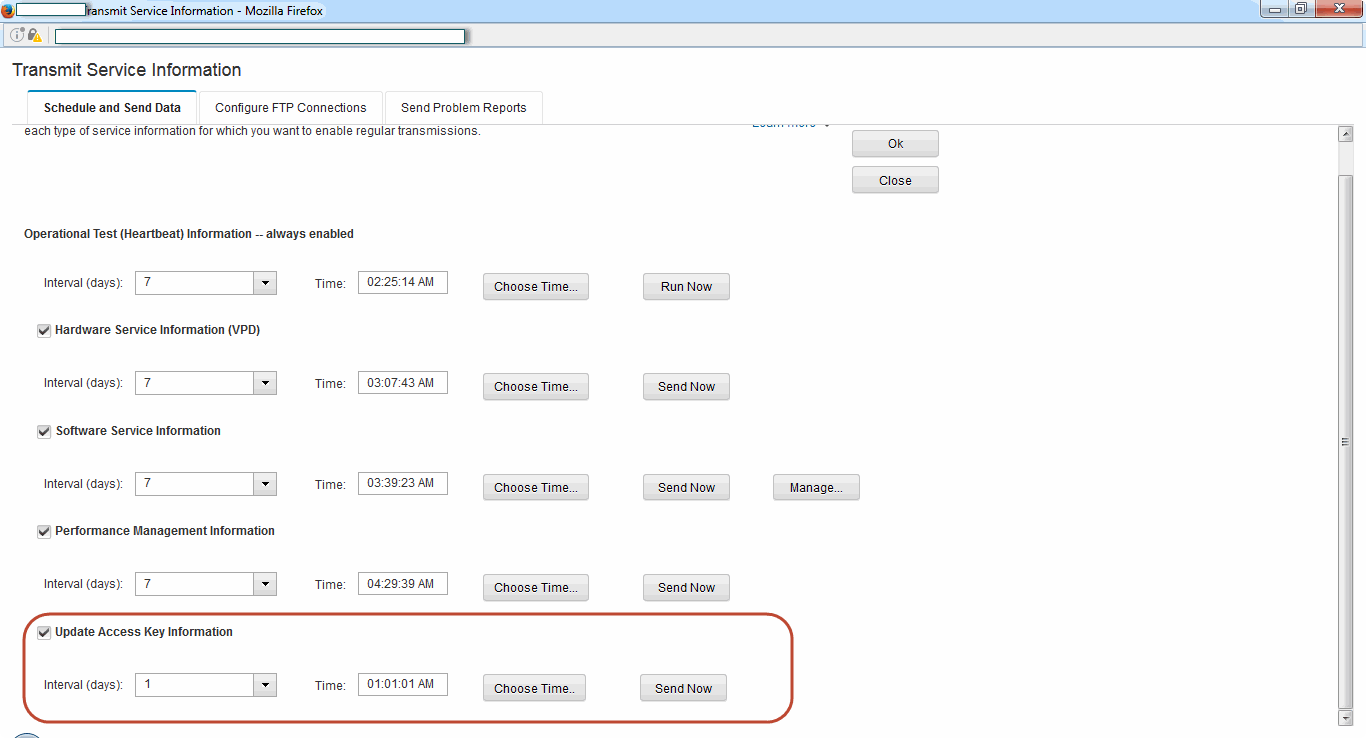The image size is (1366, 738).
Task: Open the Heartbeat interval days dropdown
Action: 264,283
